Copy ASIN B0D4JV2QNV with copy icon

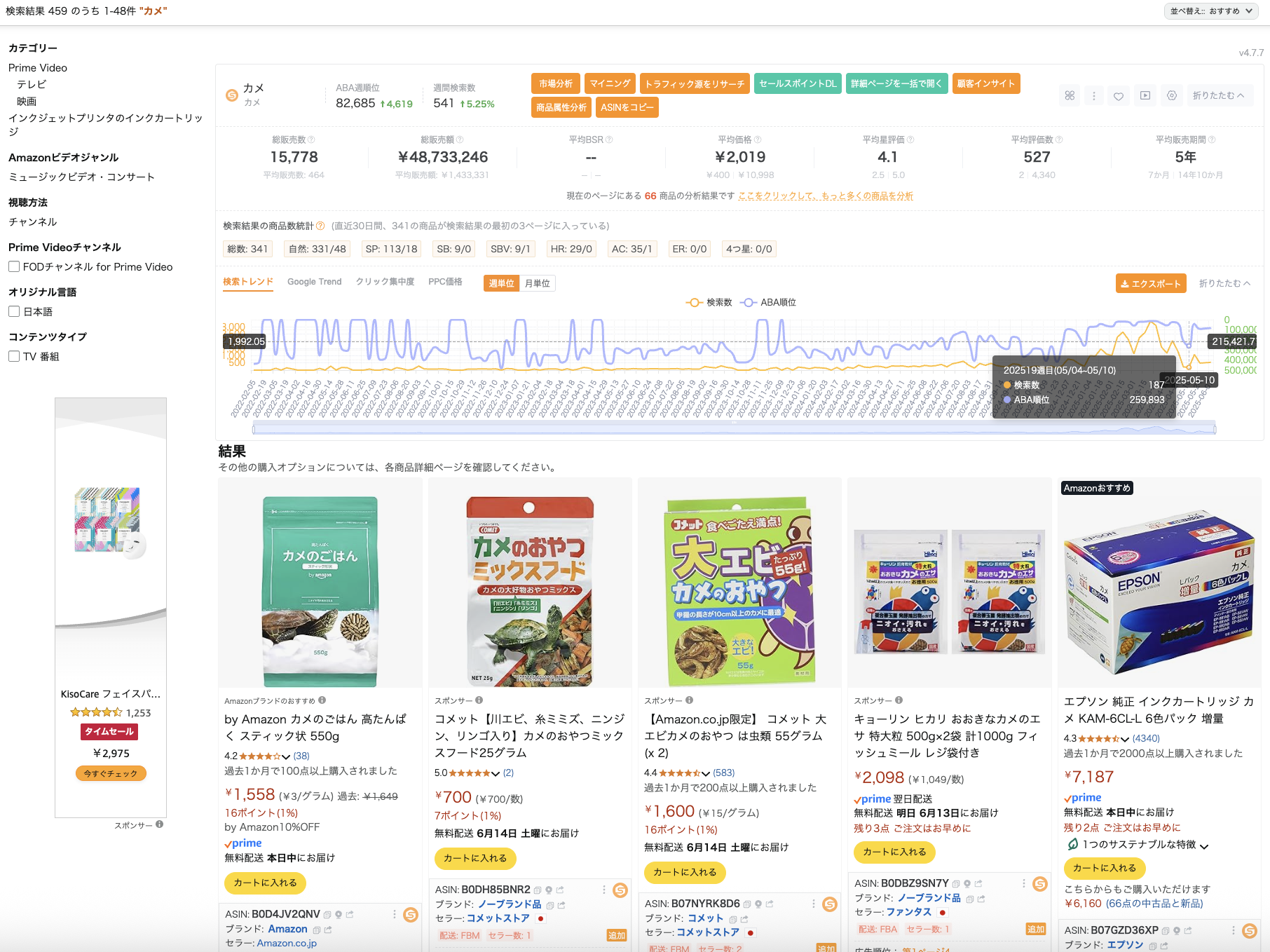327,914
